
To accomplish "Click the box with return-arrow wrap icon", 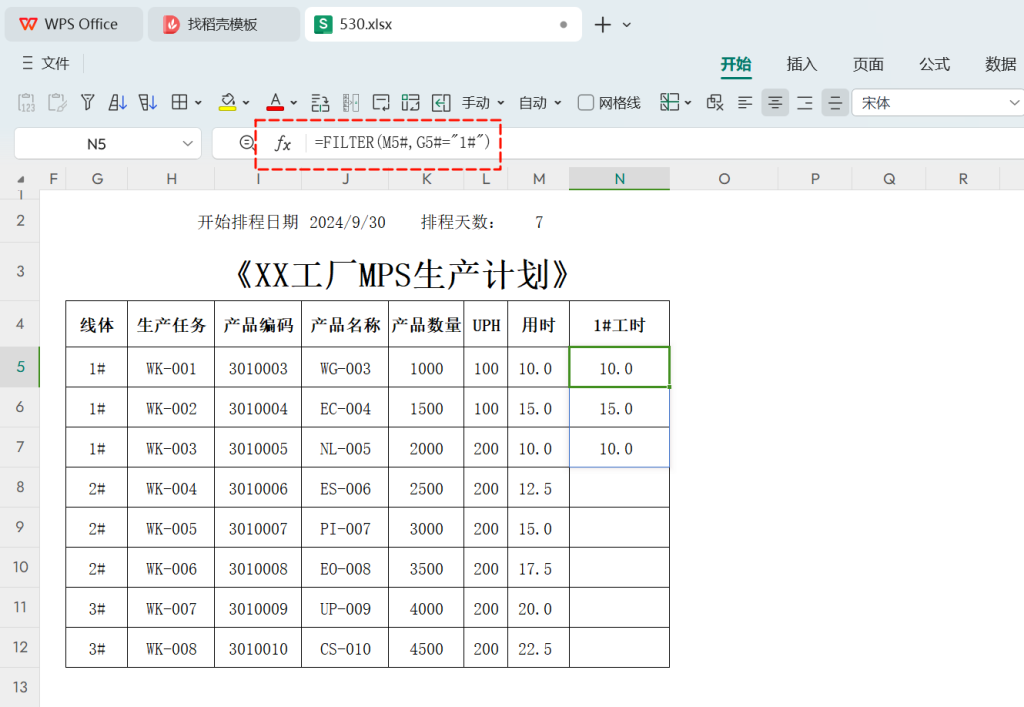I will (381, 102).
